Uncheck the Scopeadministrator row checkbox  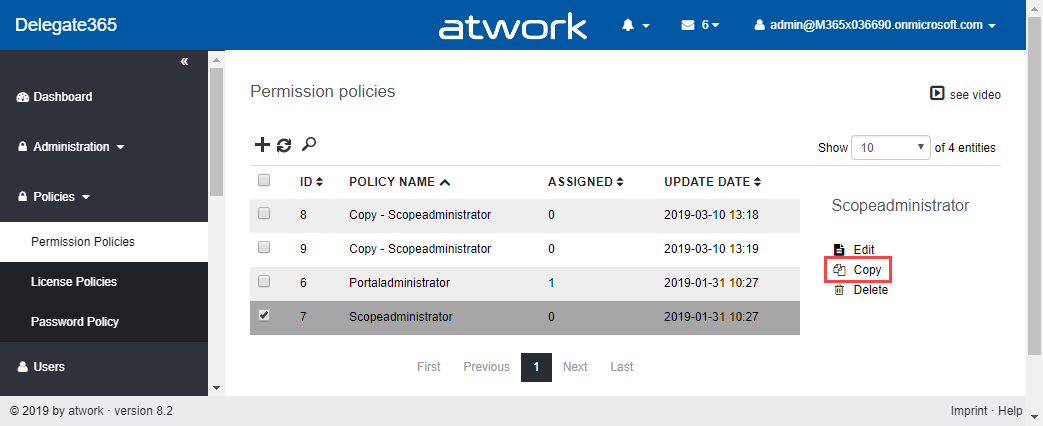[264, 315]
